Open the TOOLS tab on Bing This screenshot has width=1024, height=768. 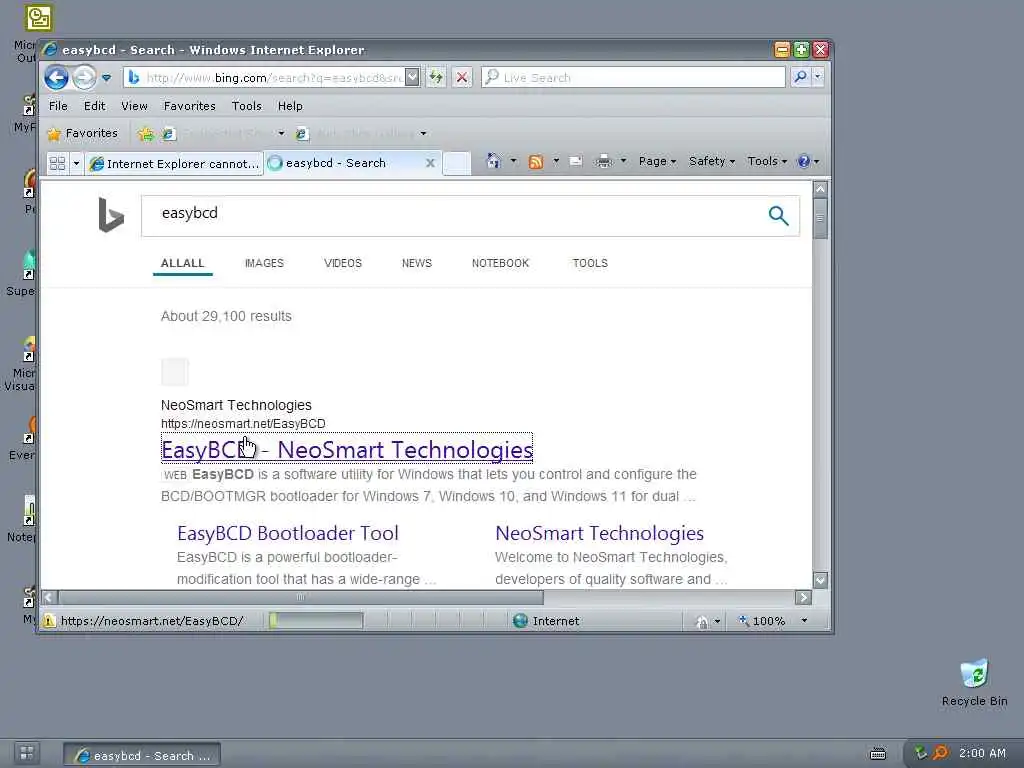(x=590, y=263)
